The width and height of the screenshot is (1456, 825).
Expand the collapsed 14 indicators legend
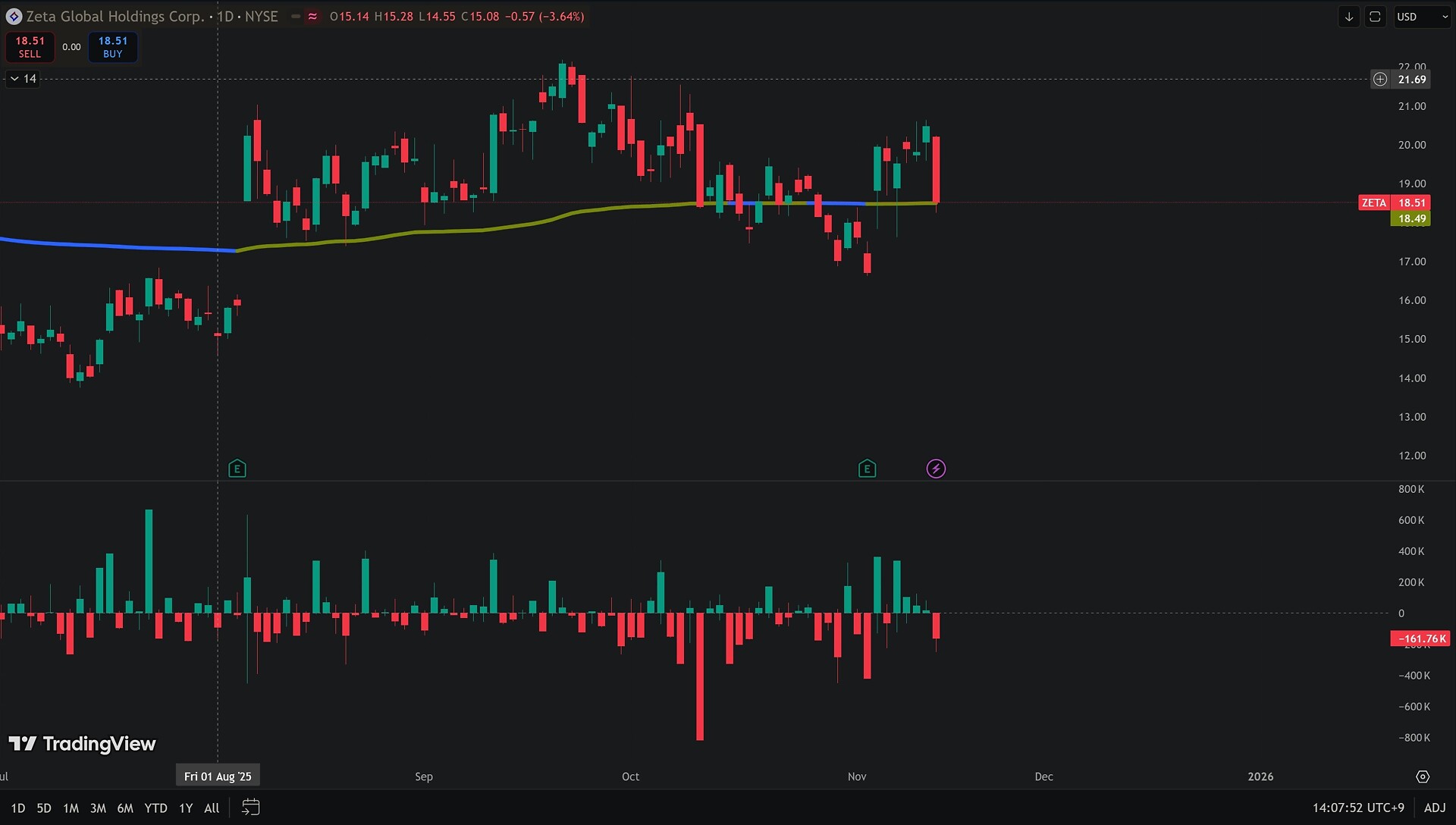pos(22,79)
